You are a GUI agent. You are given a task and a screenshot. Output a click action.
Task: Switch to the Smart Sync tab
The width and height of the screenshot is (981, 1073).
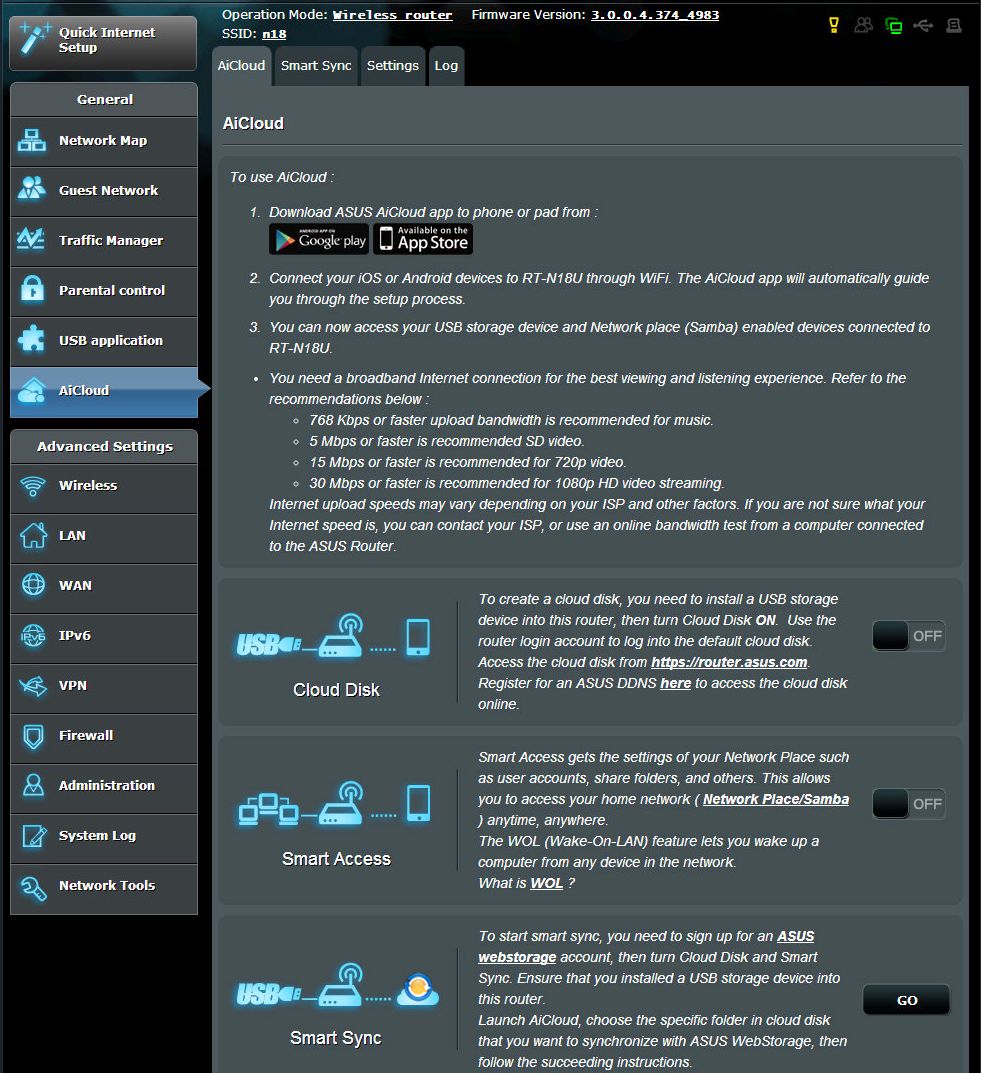pos(316,66)
